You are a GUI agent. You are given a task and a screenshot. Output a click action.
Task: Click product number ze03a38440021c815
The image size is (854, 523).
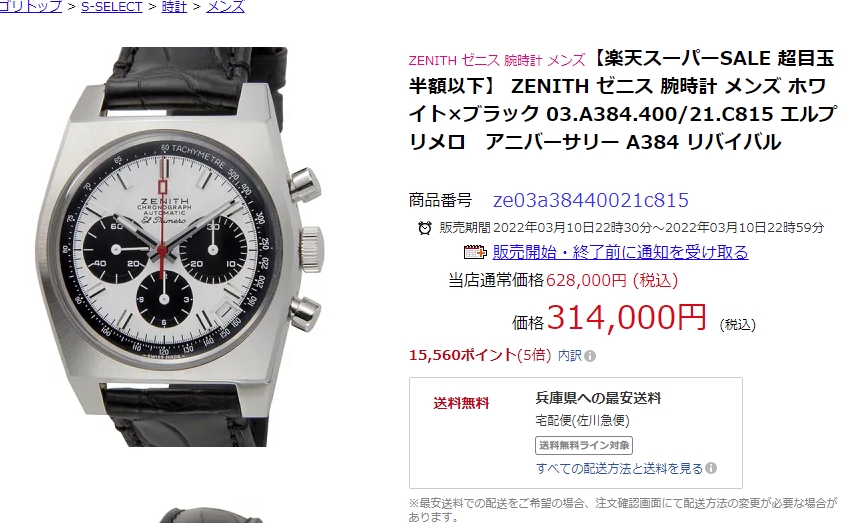591,200
